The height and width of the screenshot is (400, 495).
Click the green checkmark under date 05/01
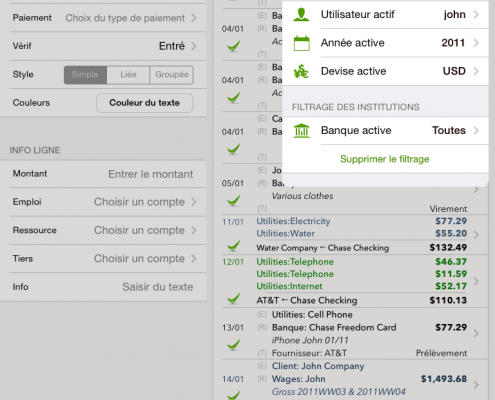pyautogui.click(x=233, y=200)
